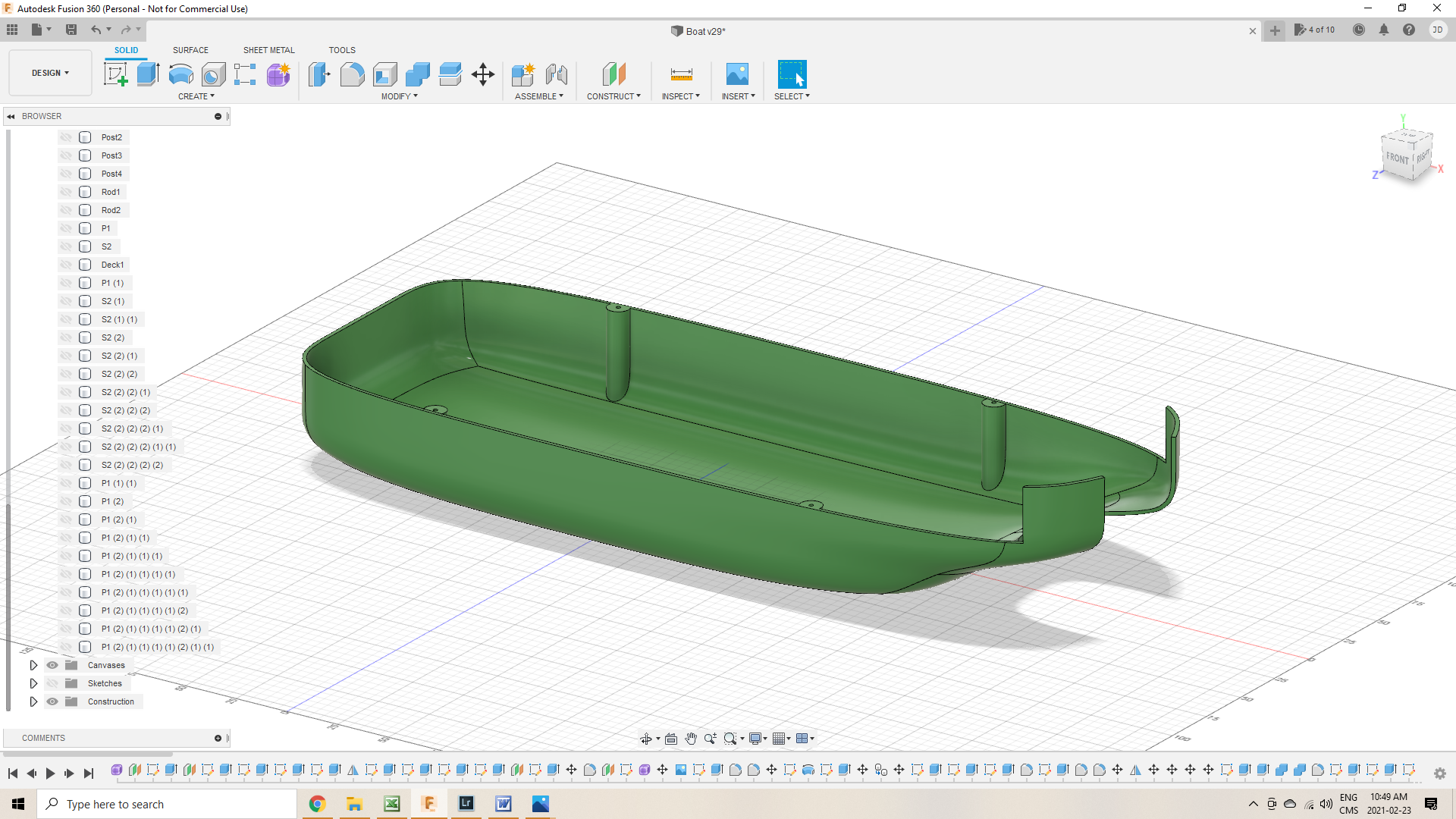Toggle visibility of Deck1 body

click(x=66, y=265)
